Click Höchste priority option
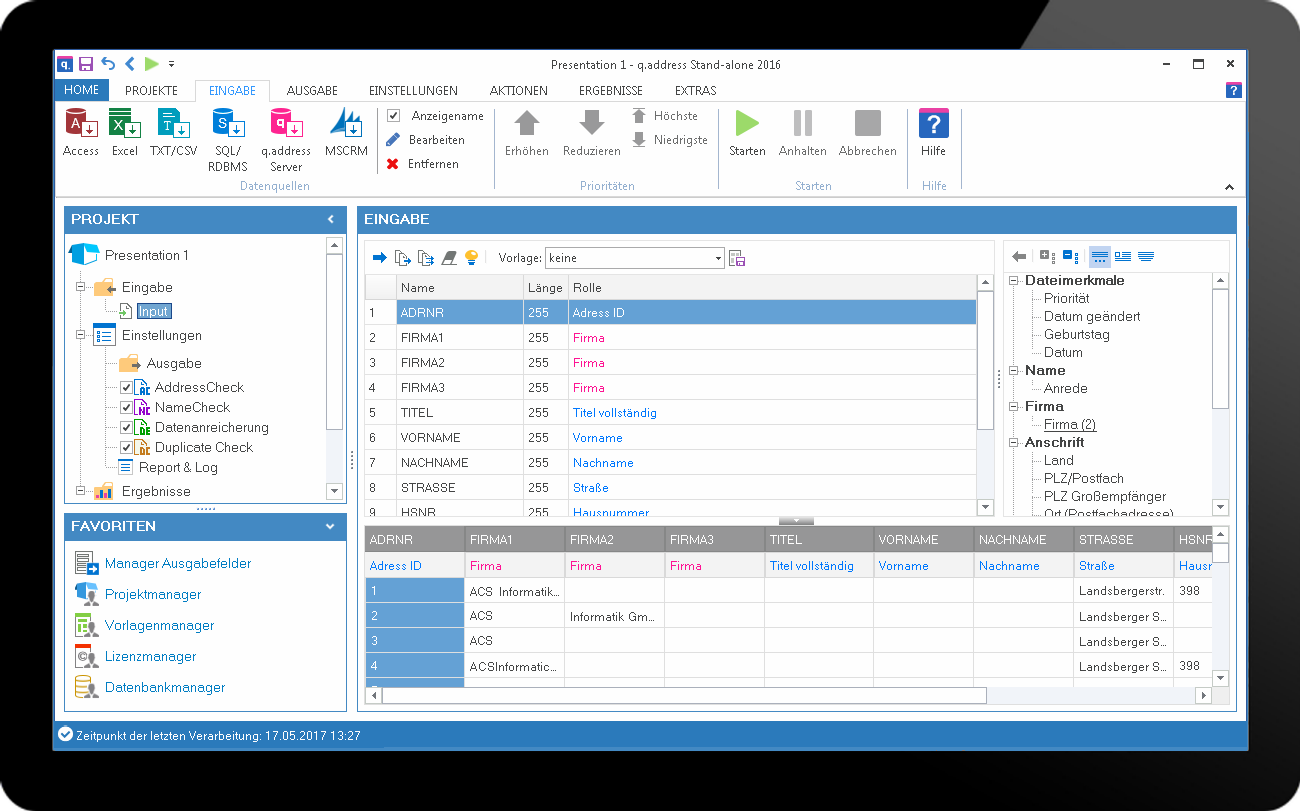Image resolution: width=1300 pixels, height=811 pixels. (x=665, y=116)
